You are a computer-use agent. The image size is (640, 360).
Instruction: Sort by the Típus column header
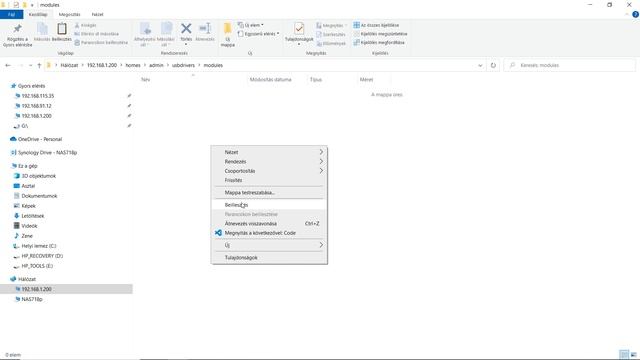[316, 80]
